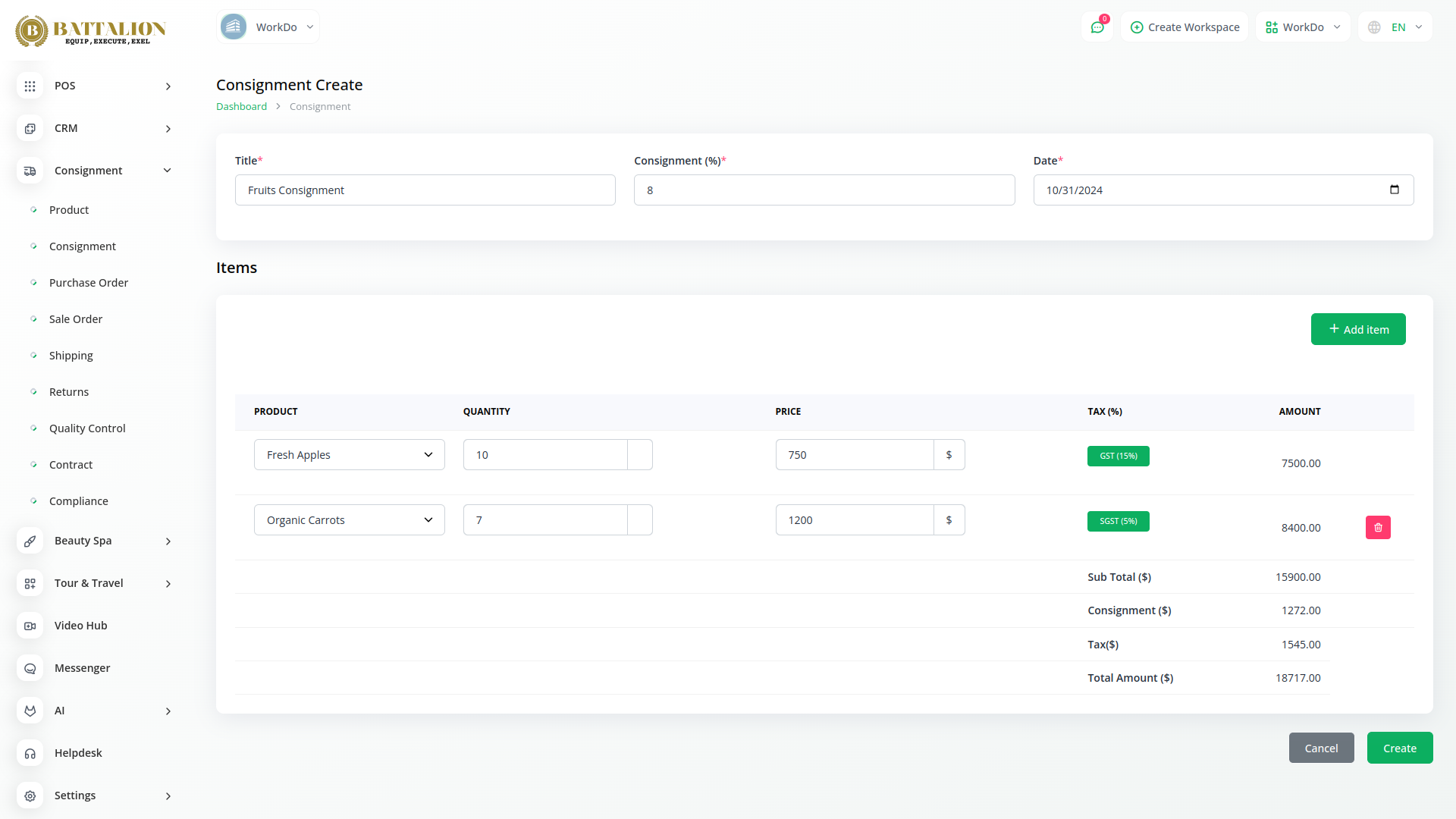Viewport: 1456px width, 819px height.
Task: Click the Video Hub sidebar icon
Action: 30,626
